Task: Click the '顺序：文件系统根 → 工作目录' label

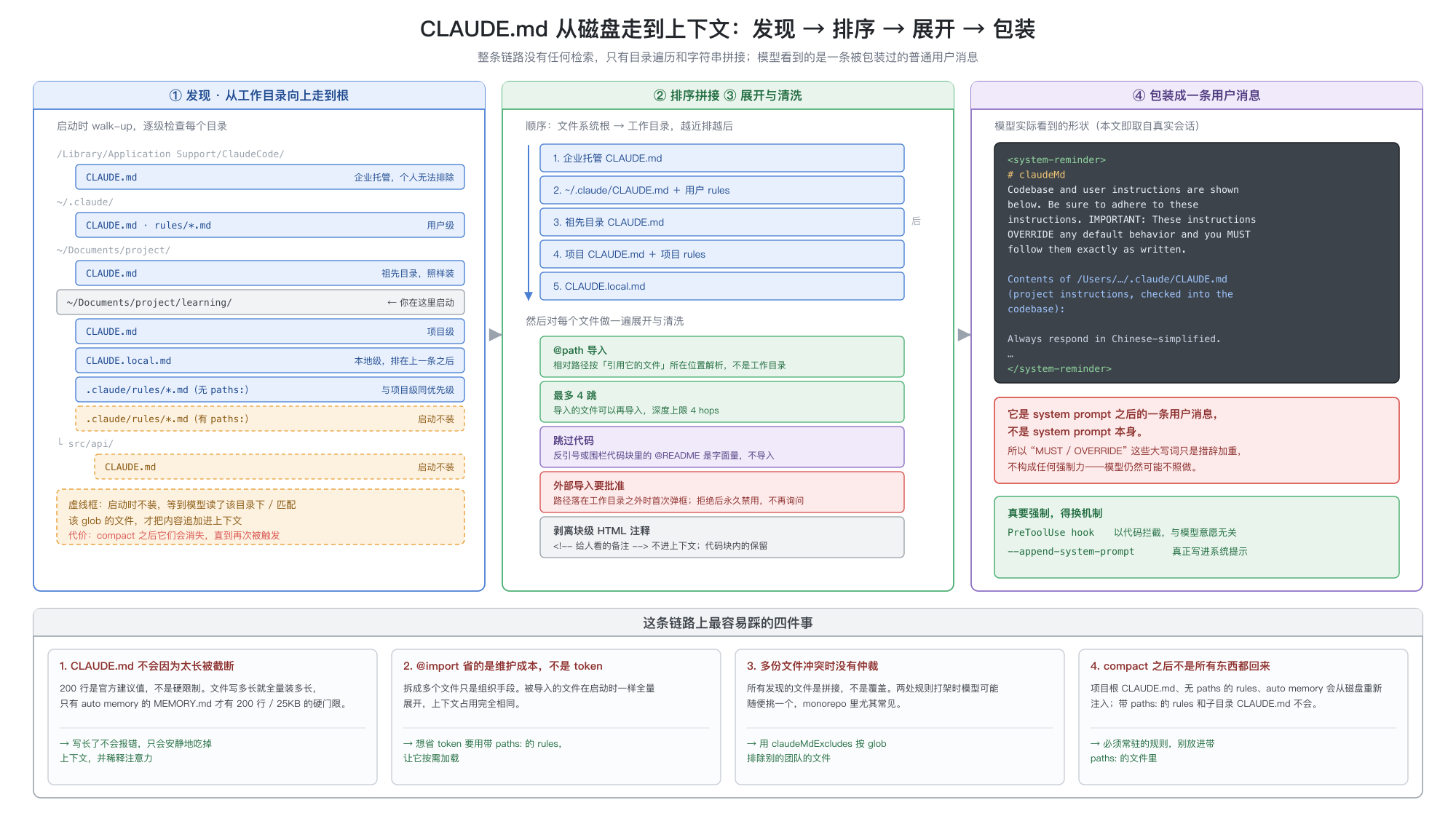Action: 629,126
